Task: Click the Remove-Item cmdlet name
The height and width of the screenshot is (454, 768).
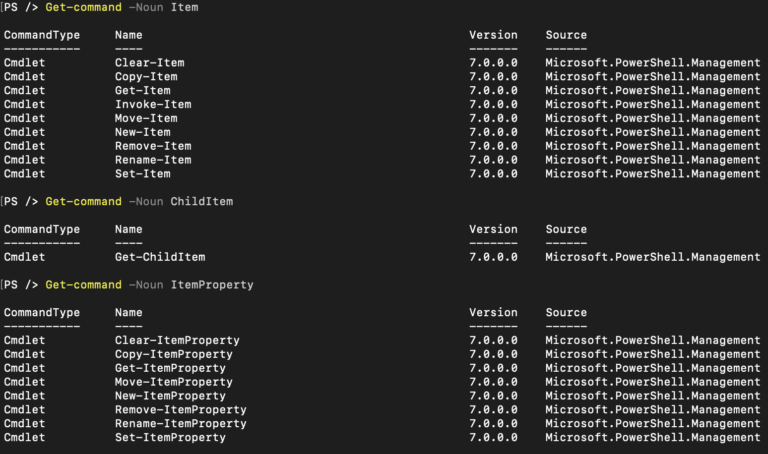Action: pos(153,146)
